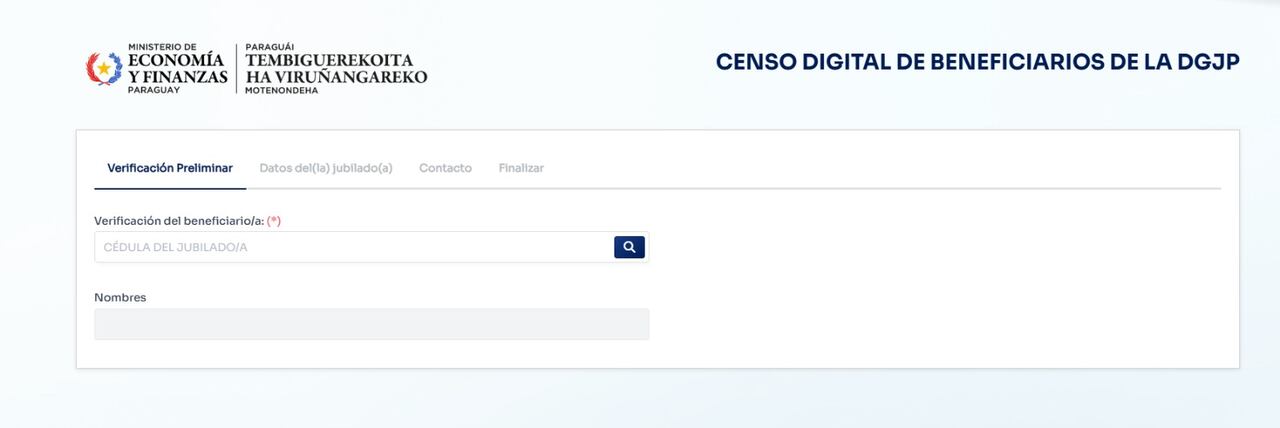Click the Tembiguerekoita ha Viruñangareko logo
The height and width of the screenshot is (428, 1280).
336,68
